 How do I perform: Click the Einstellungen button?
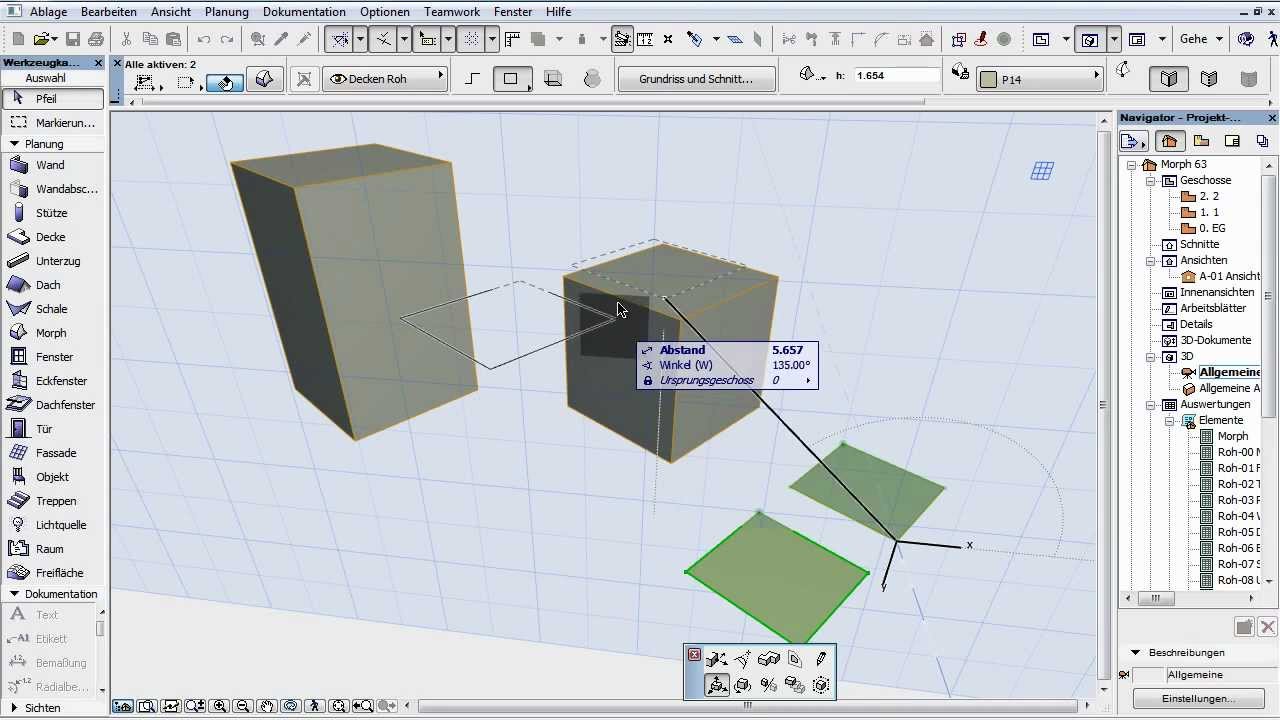pyautogui.click(x=1198, y=698)
